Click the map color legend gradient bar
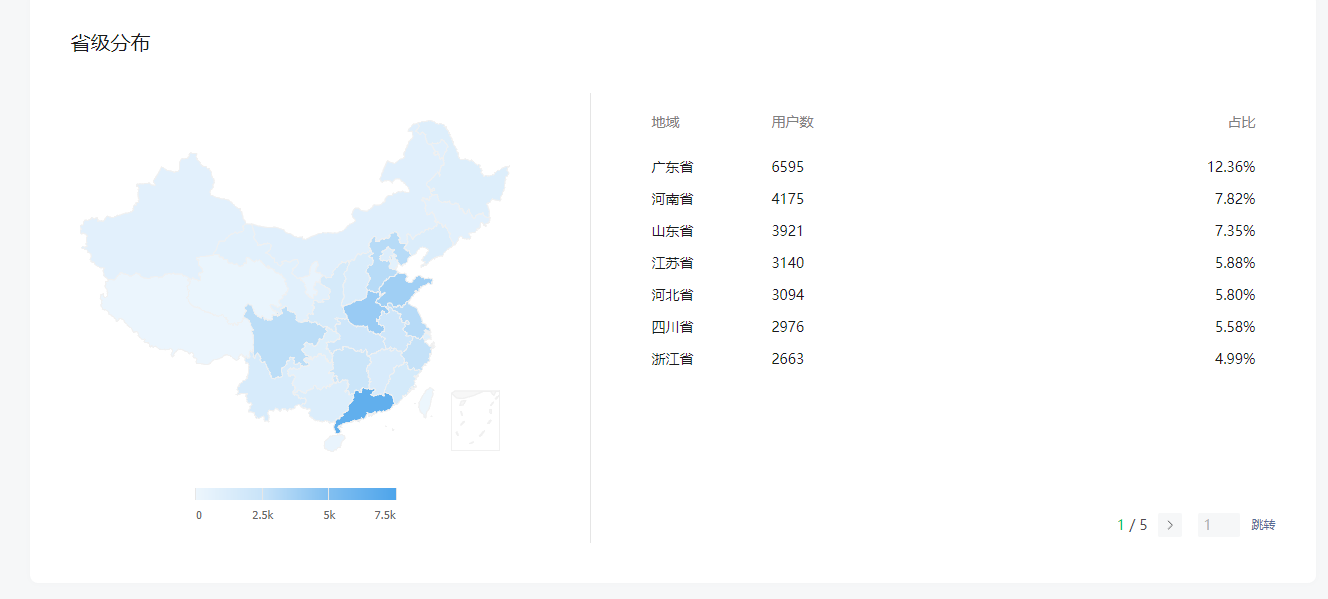1328x599 pixels. point(295,494)
